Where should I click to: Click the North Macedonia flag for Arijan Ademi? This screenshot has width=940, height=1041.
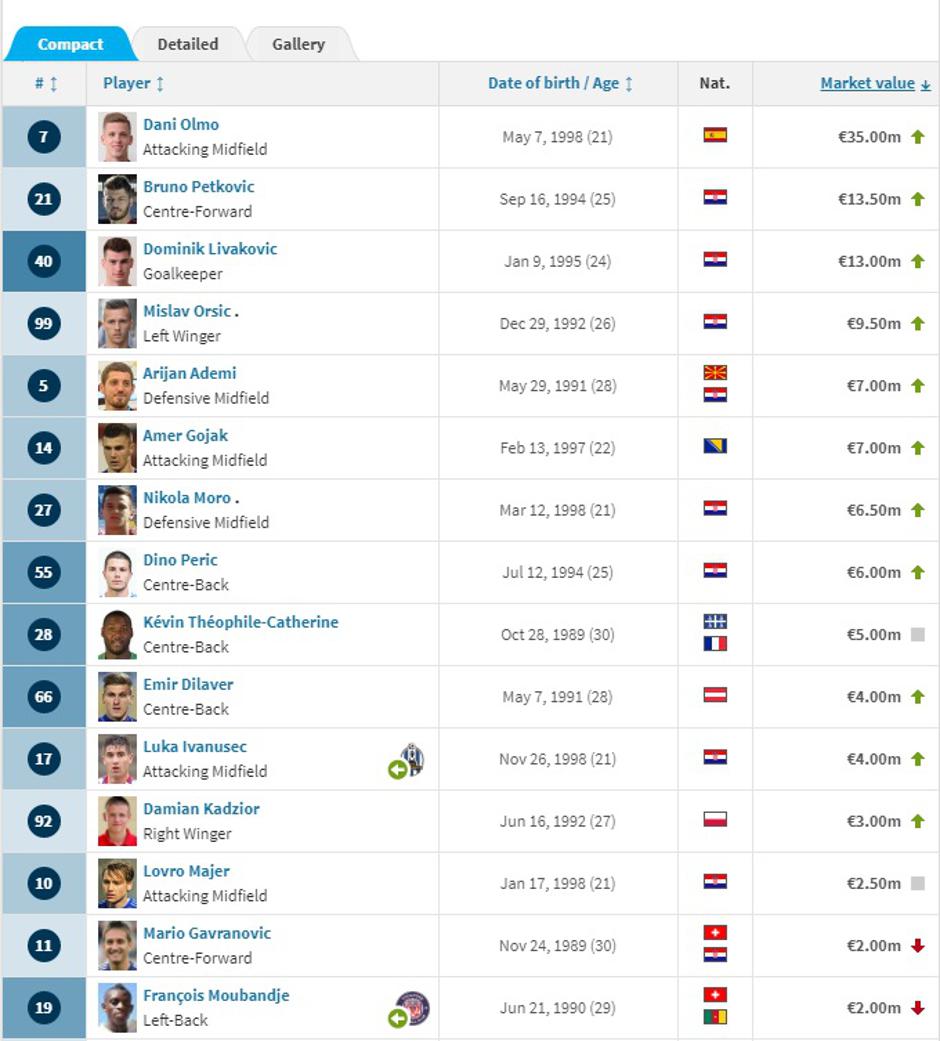tap(714, 373)
